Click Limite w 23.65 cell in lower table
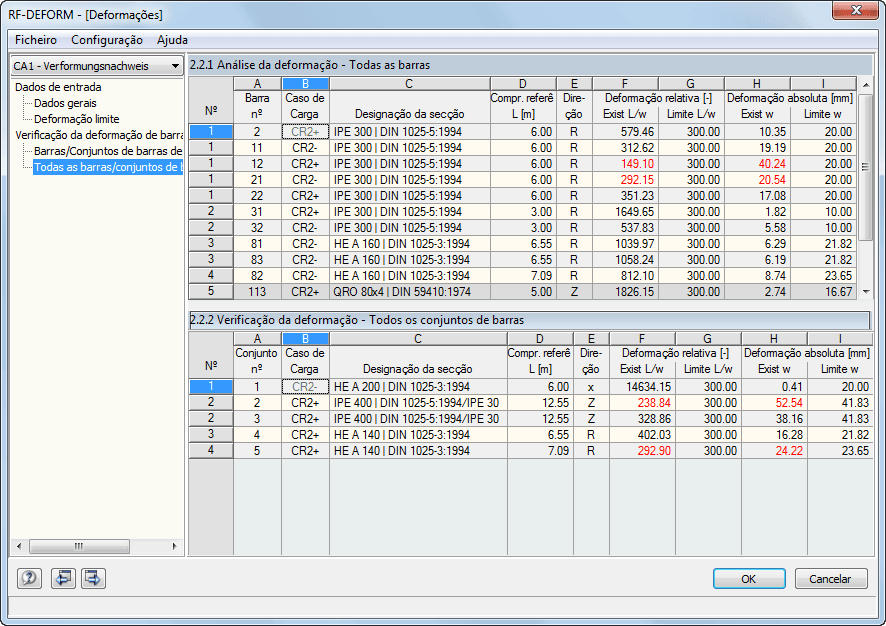The width and height of the screenshot is (886, 626). [x=840, y=451]
